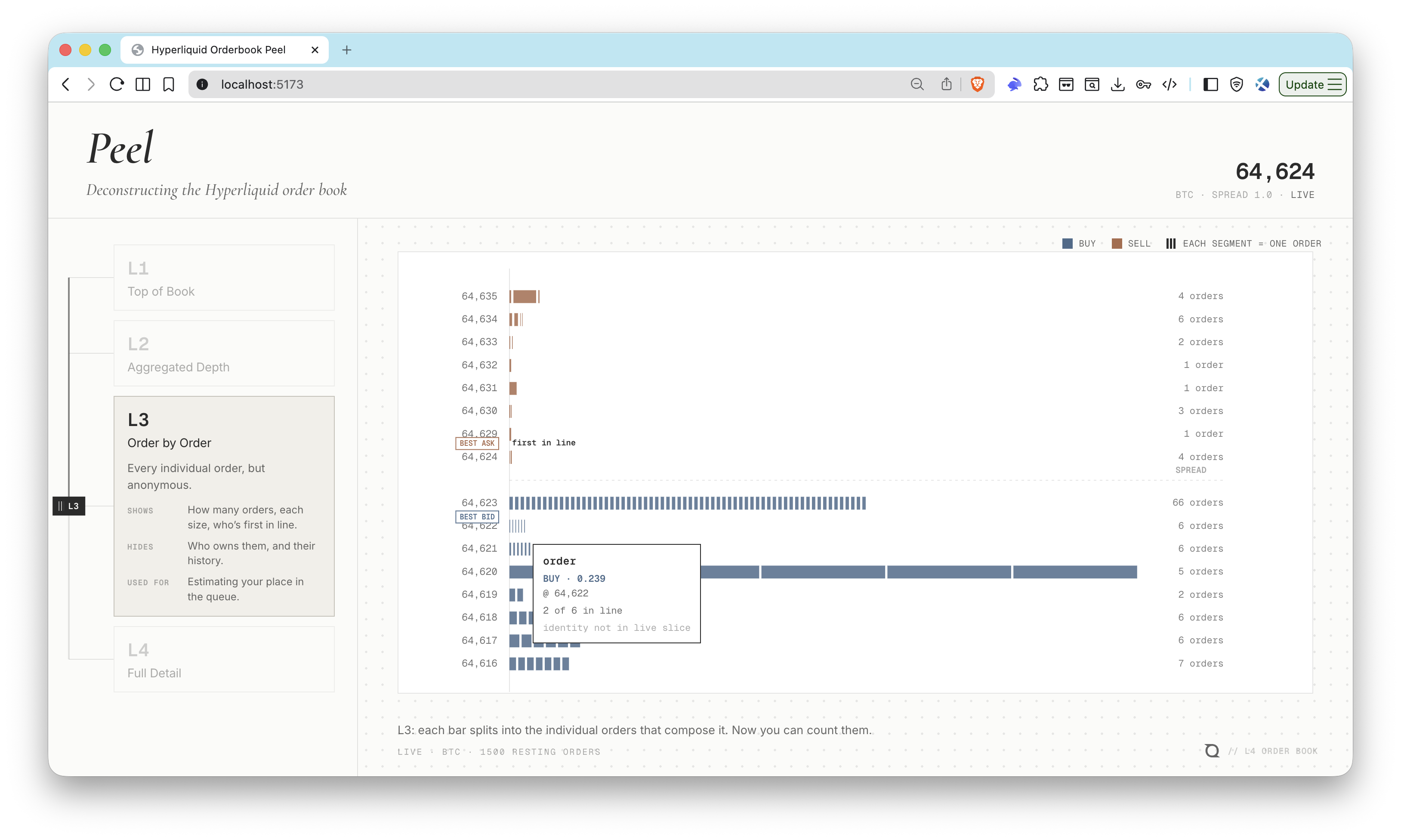This screenshot has width=1401, height=840.
Task: Close the Hyperliquid Orderbook Peel tab
Action: (x=315, y=50)
